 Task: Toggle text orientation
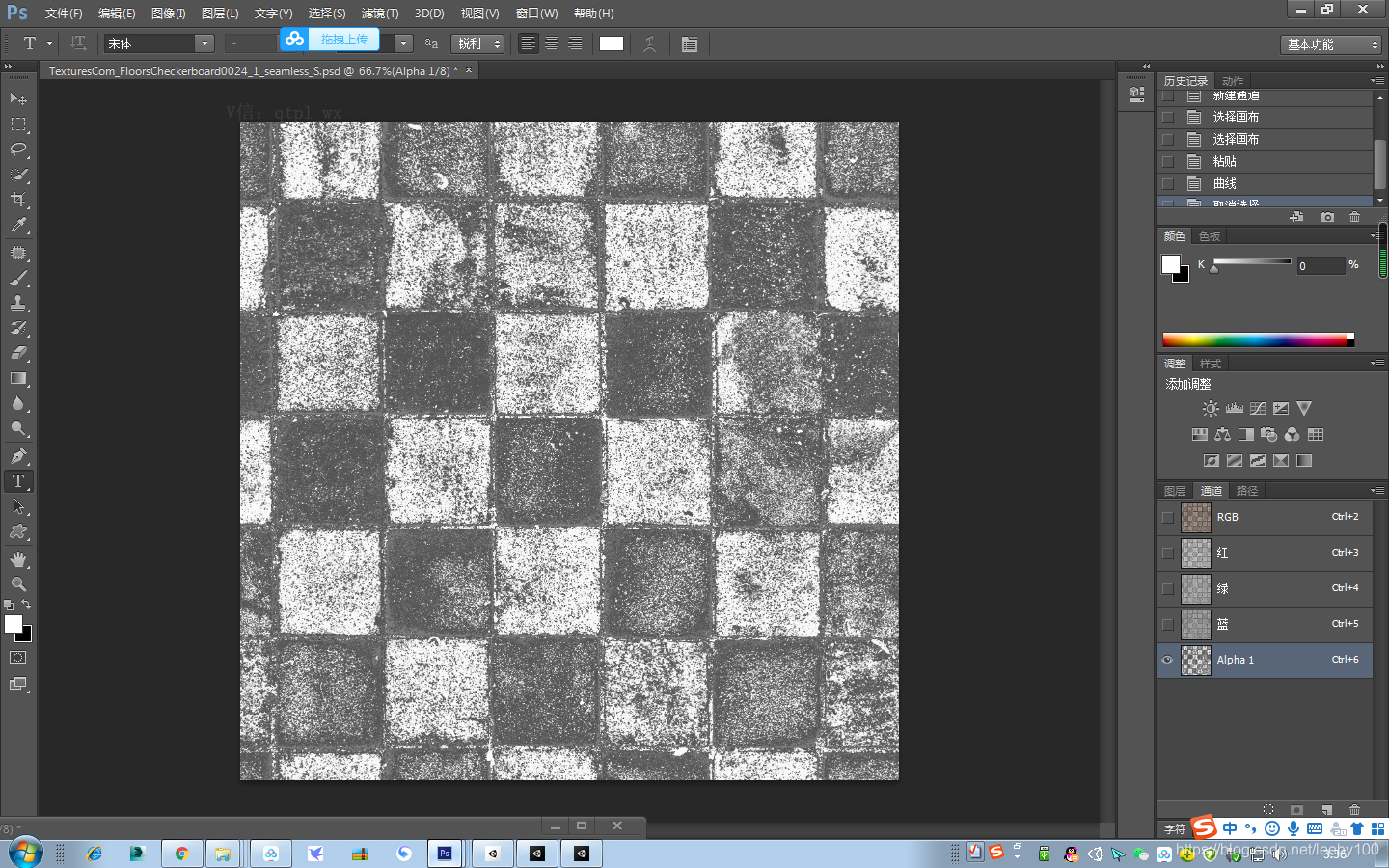78,43
